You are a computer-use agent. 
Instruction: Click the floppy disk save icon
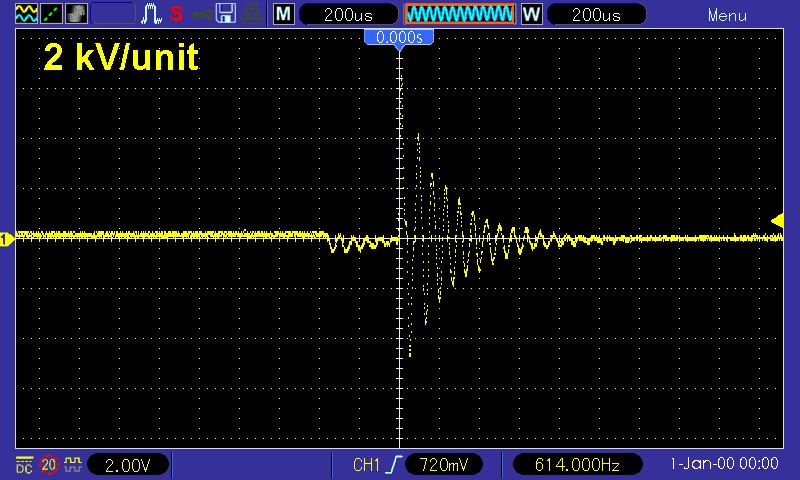click(x=226, y=14)
